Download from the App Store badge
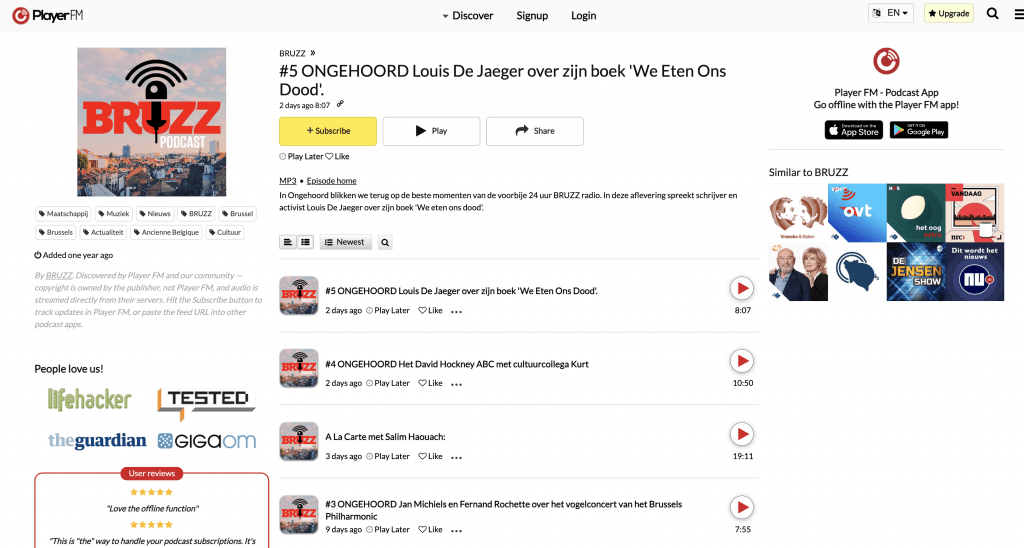 click(854, 131)
